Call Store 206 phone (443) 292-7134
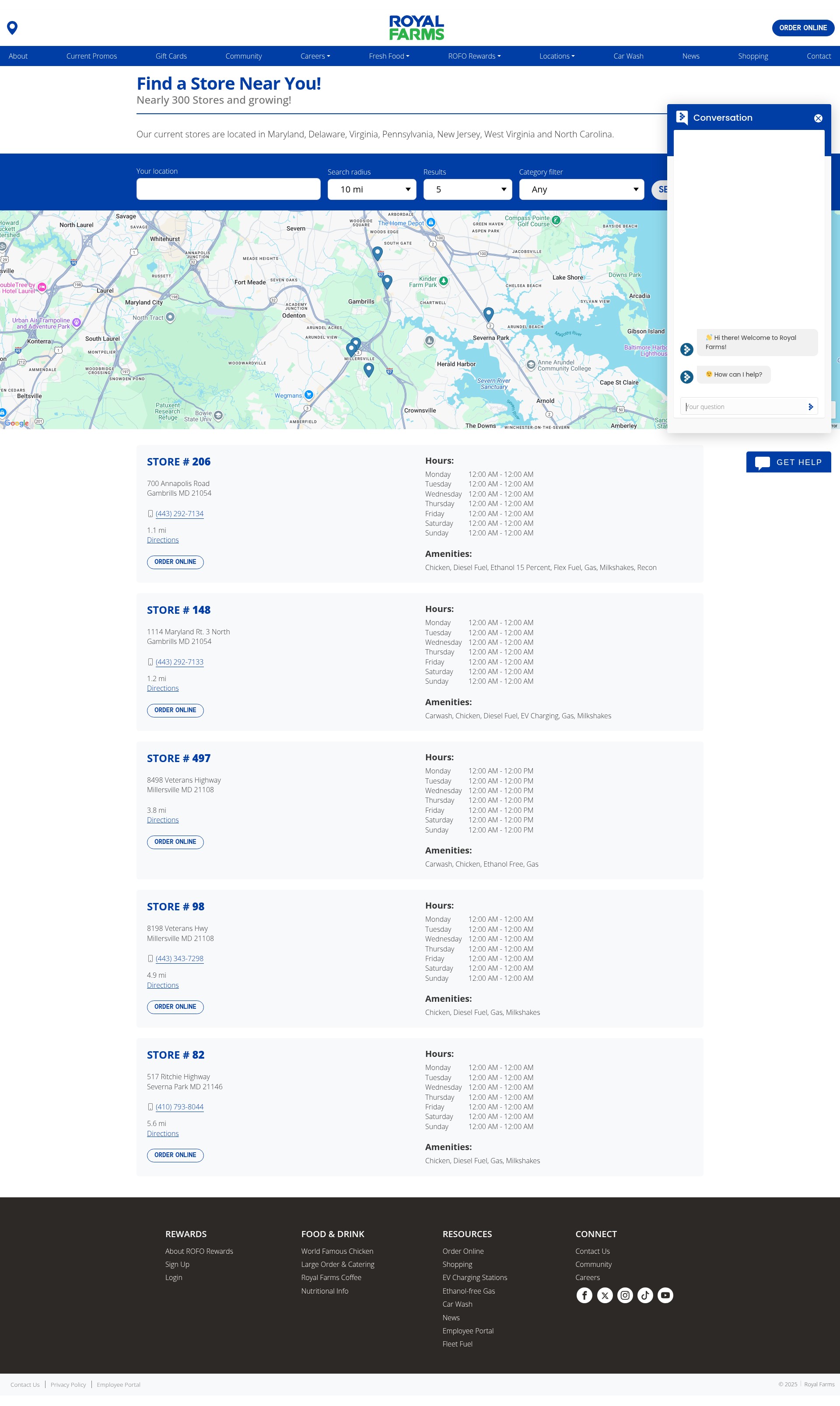This screenshot has height=1406, width=840. pyautogui.click(x=179, y=514)
